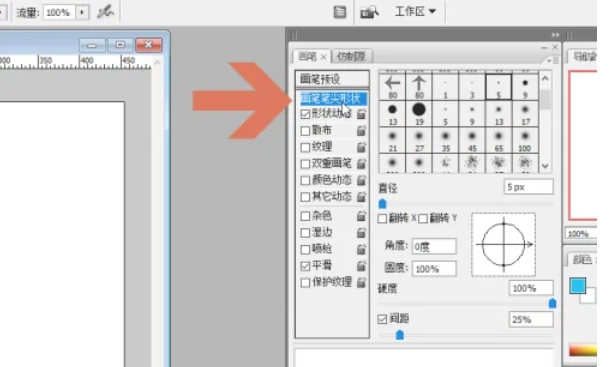This screenshot has width=613, height=367.
Task: Click the flow 100% input field
Action: [59, 13]
